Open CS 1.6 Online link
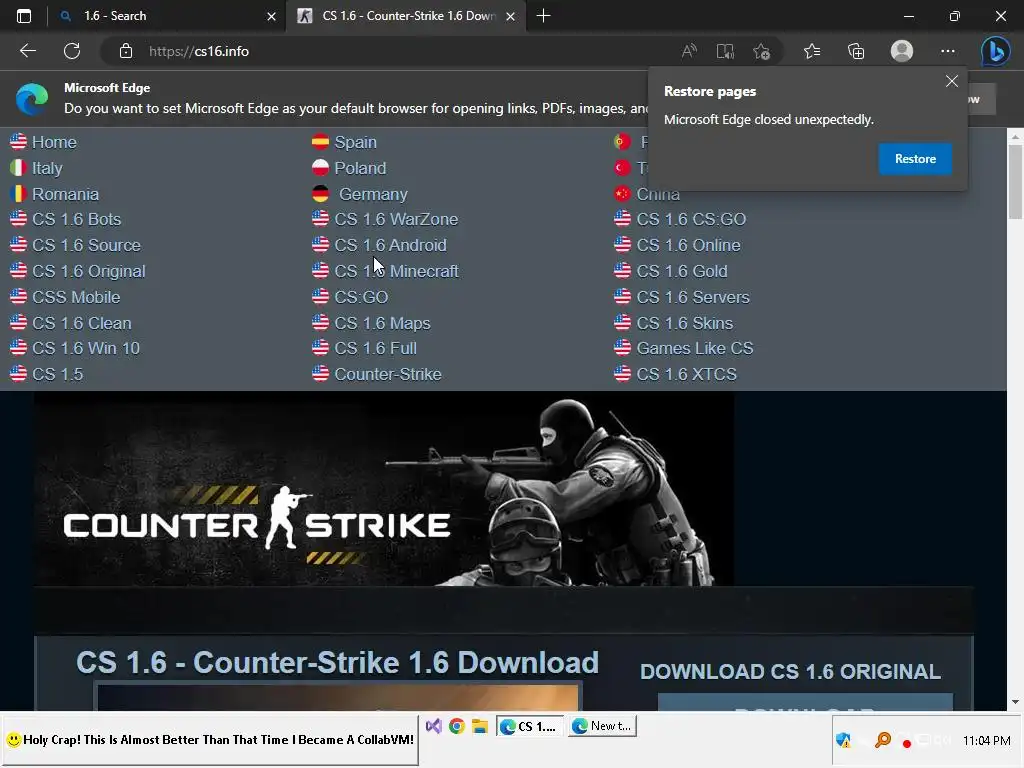Screen dimensions: 1024x768 688,245
